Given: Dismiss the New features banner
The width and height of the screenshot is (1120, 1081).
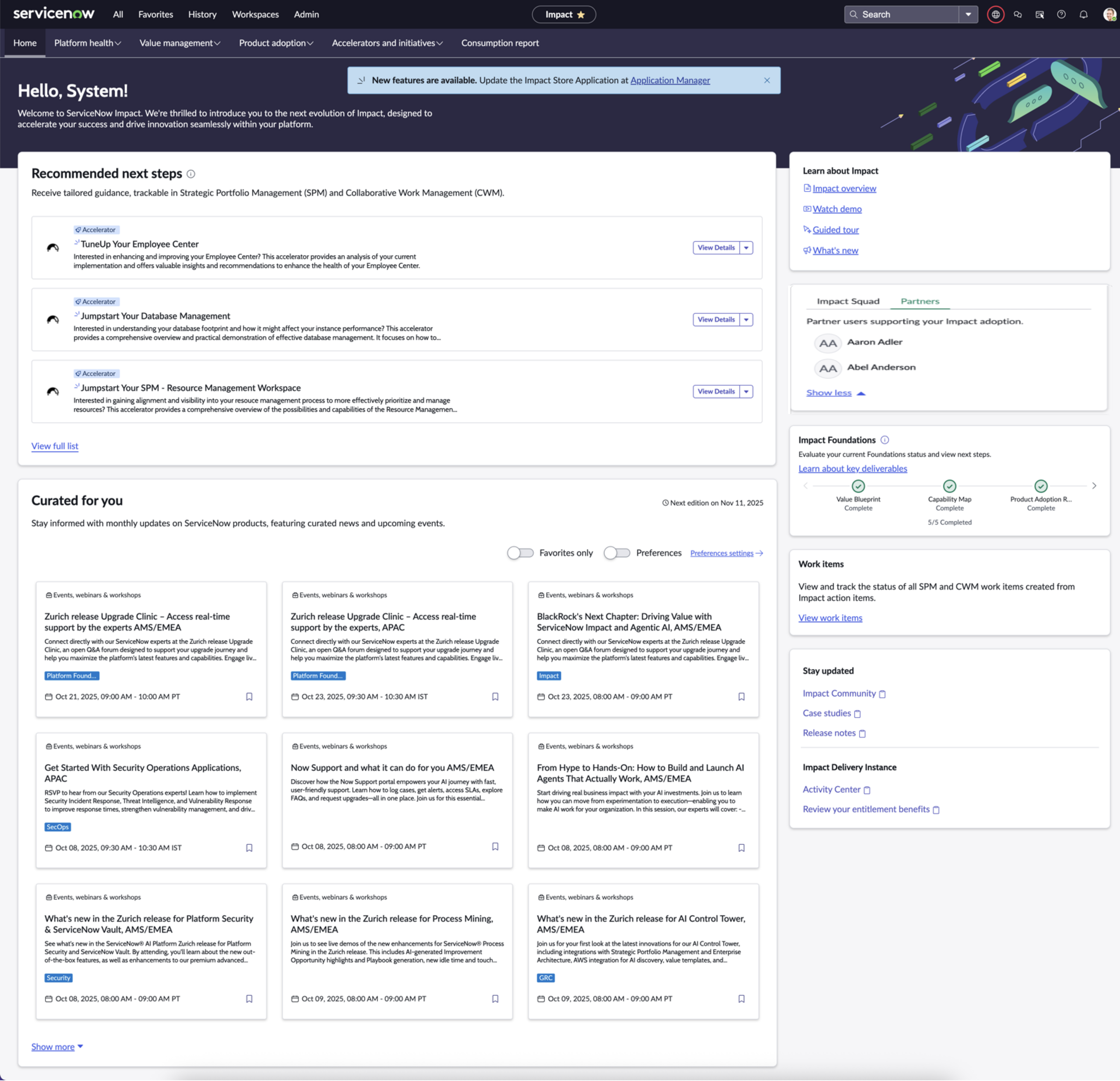Looking at the screenshot, I should 767,80.
